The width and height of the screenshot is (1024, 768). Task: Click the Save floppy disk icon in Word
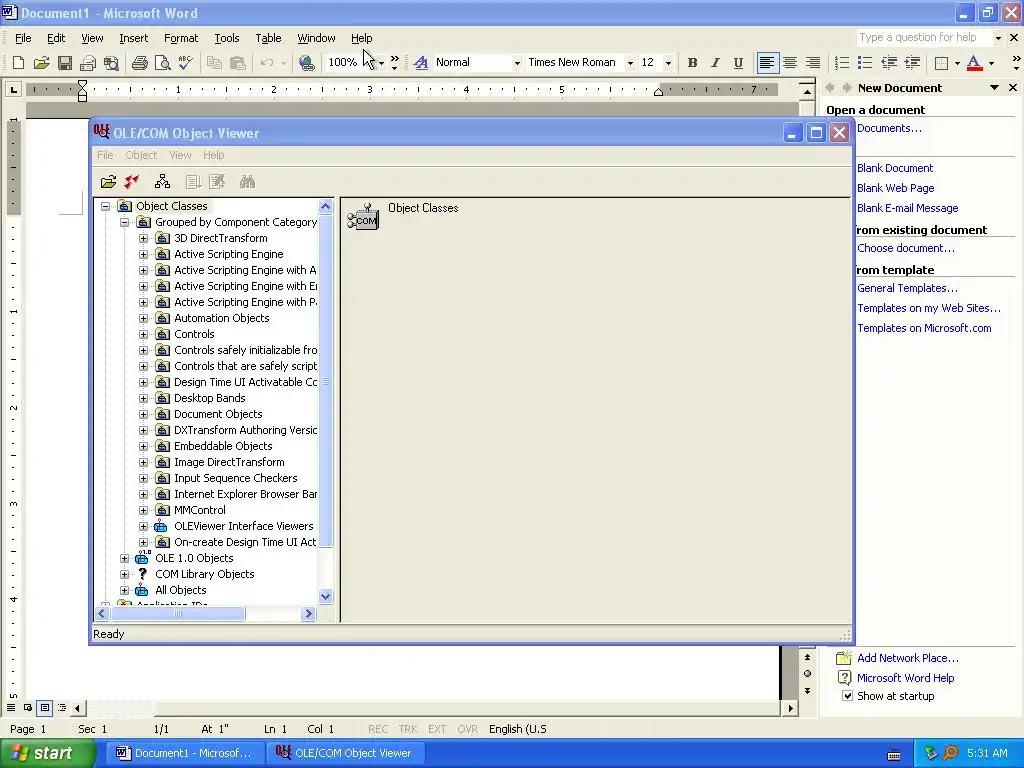pyautogui.click(x=65, y=63)
